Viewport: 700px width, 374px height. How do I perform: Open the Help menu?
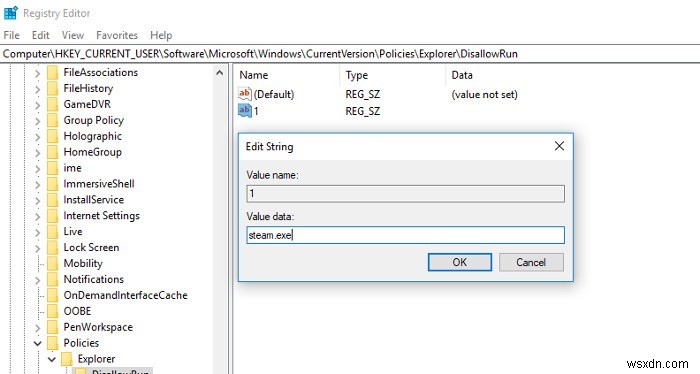point(161,35)
